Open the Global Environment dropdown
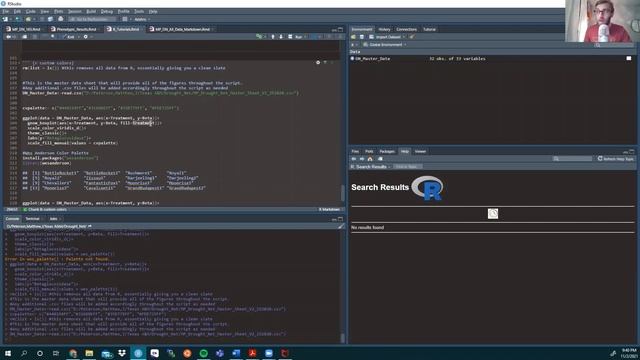Viewport: 640px width, 360px height. click(x=384, y=44)
